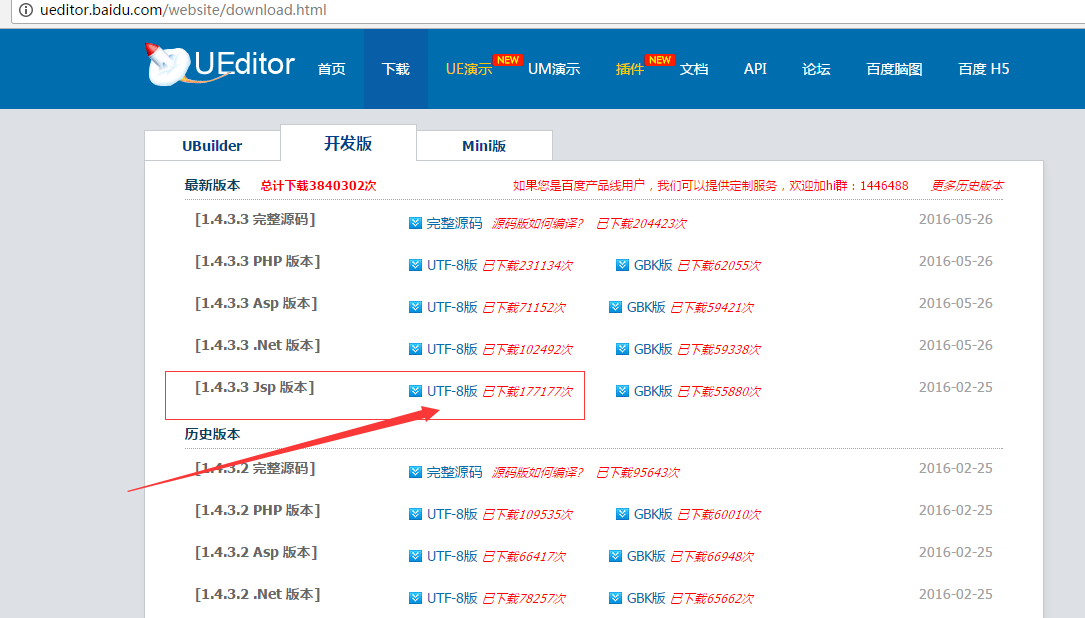
Task: Click GBK download icon in 1.4.3.2 Asp row
Action: [x=615, y=556]
